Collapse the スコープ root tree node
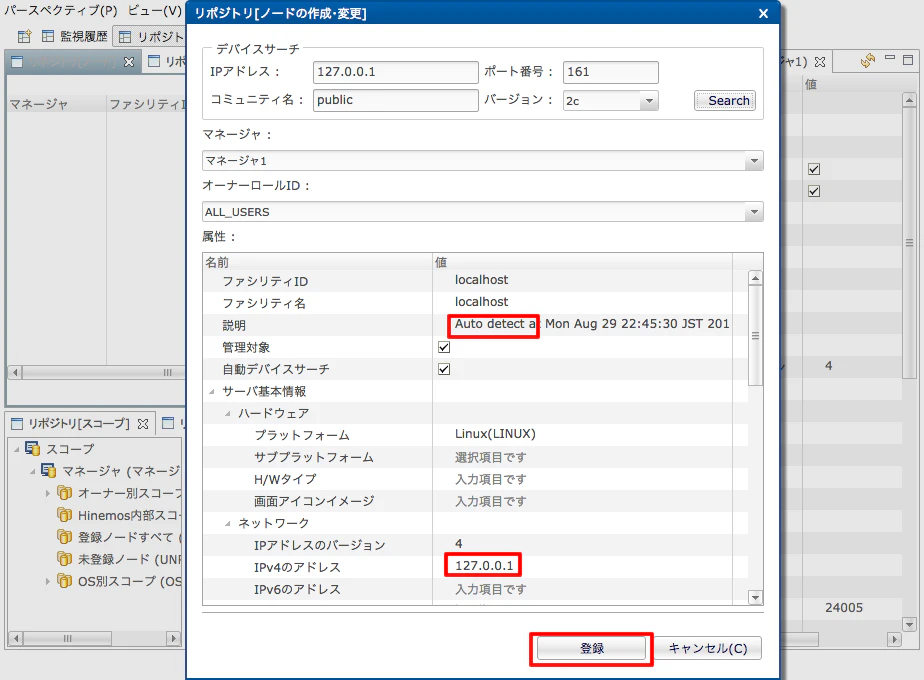 click(16, 449)
